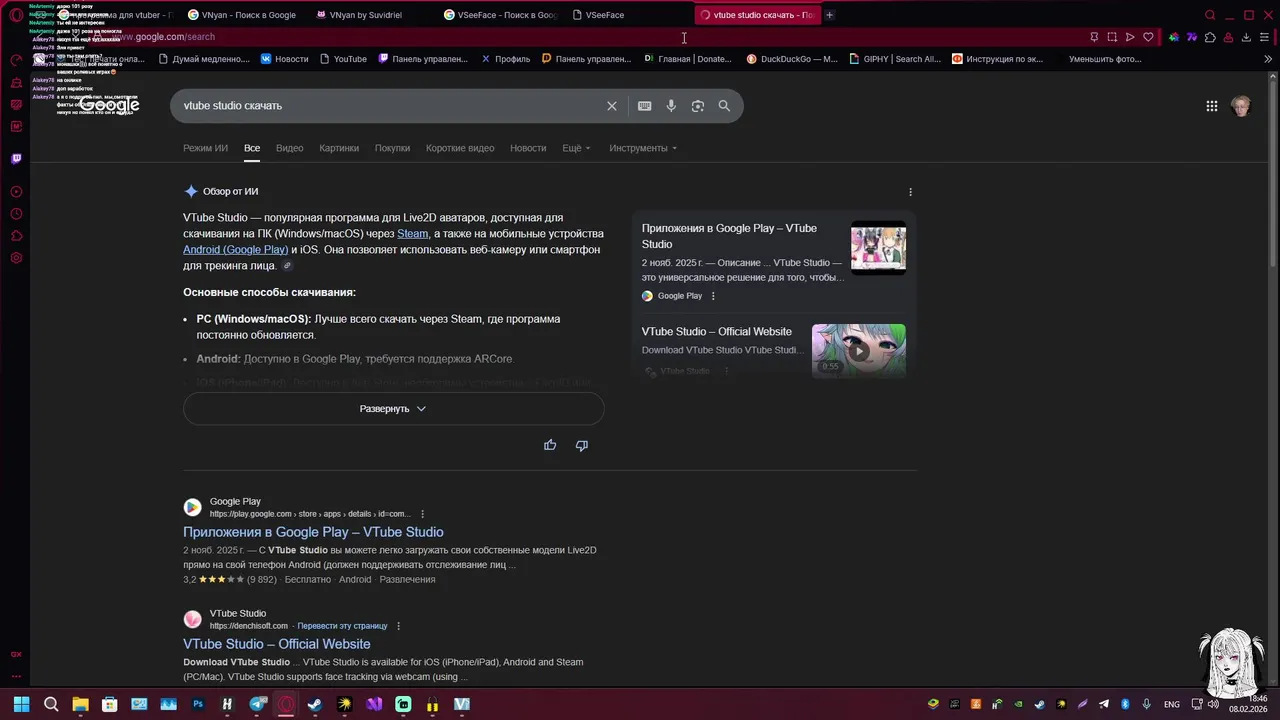Open the GIPHY bookmark
The width and height of the screenshot is (1280, 720).
pos(895,59)
